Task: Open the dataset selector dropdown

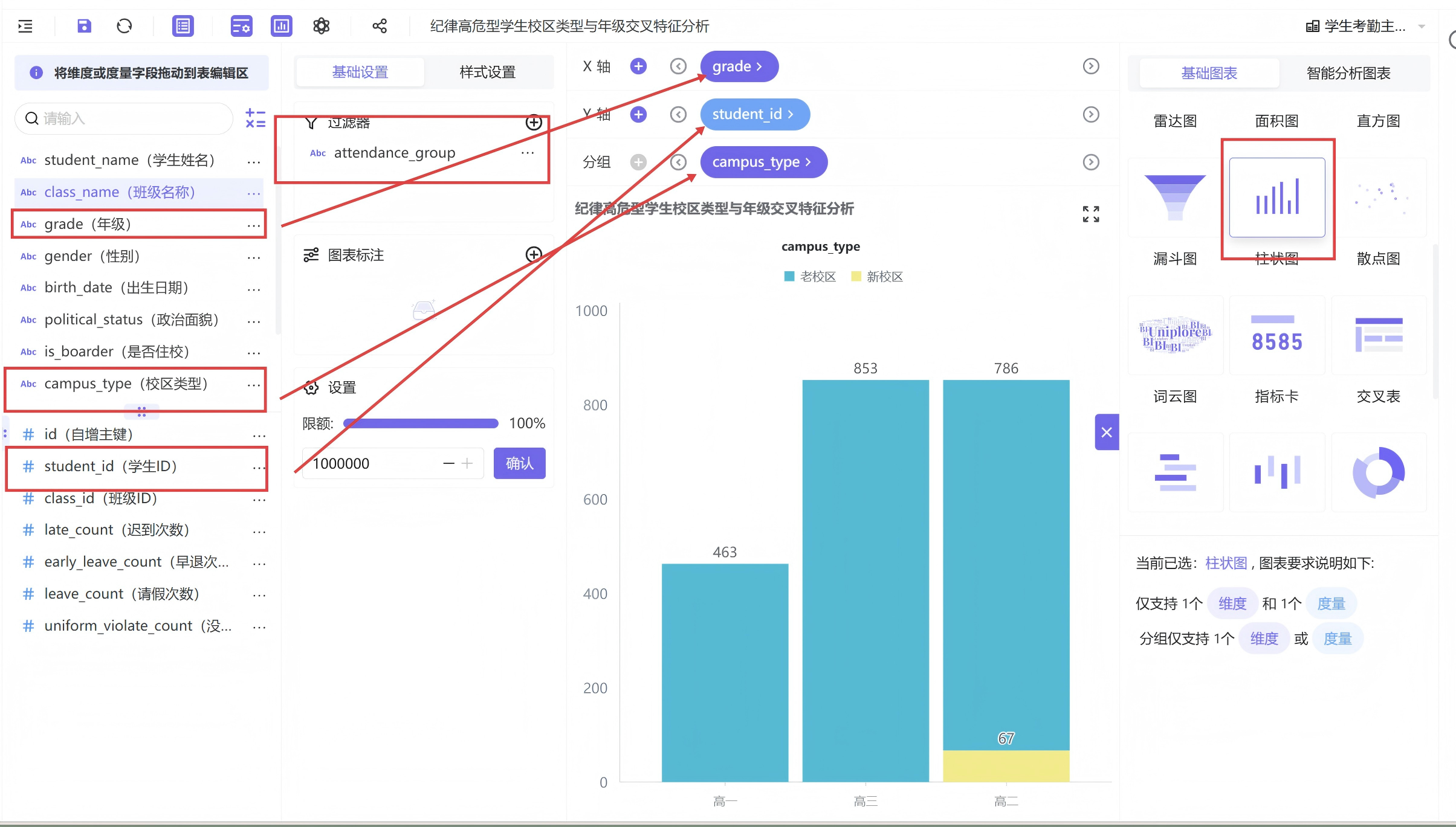Action: (x=1365, y=26)
